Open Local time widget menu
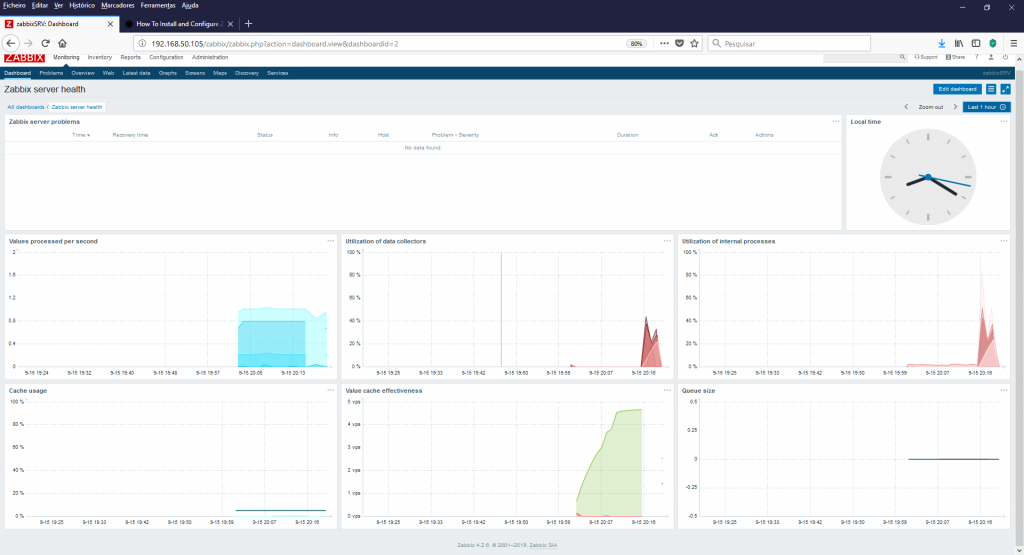 pos(1004,121)
